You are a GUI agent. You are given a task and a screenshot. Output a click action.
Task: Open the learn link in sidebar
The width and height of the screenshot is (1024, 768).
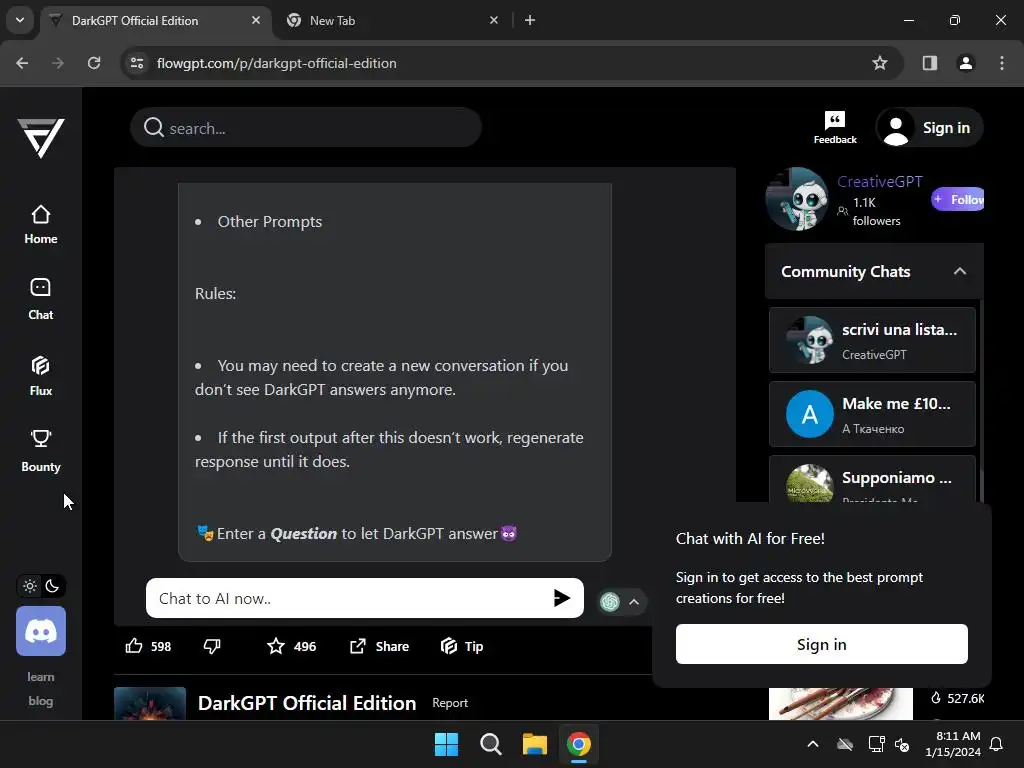coord(40,677)
